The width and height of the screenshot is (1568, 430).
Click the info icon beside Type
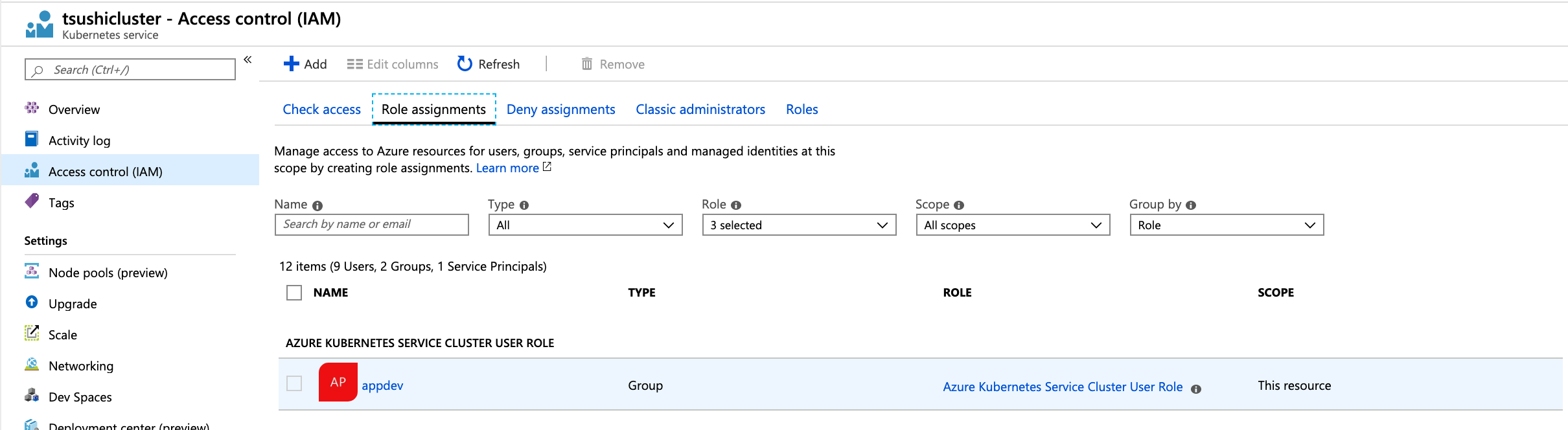[524, 205]
